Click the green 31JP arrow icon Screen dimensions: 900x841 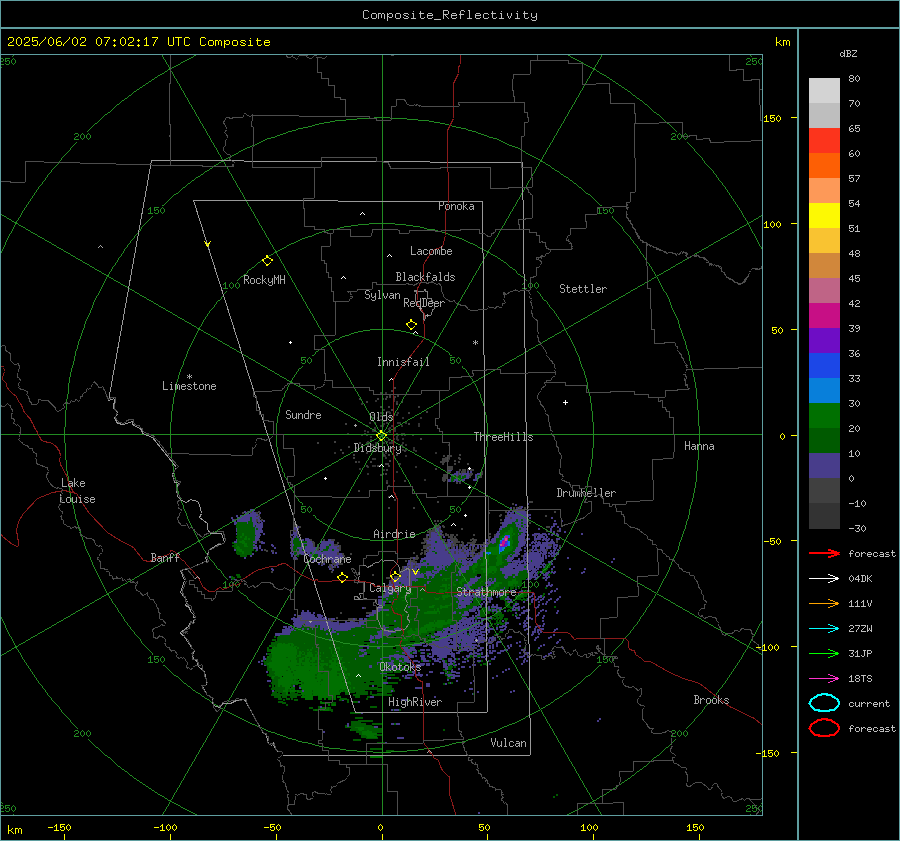824,653
